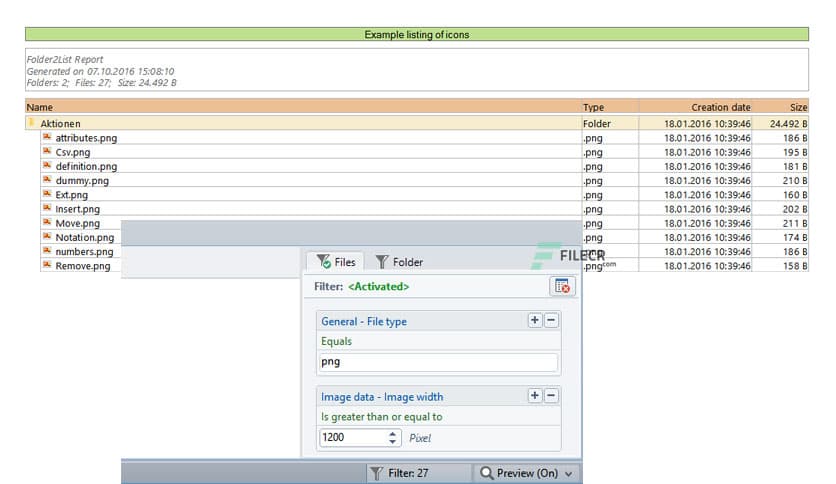Click the Csv.png file name
This screenshot has width=836, height=484.
[73, 152]
